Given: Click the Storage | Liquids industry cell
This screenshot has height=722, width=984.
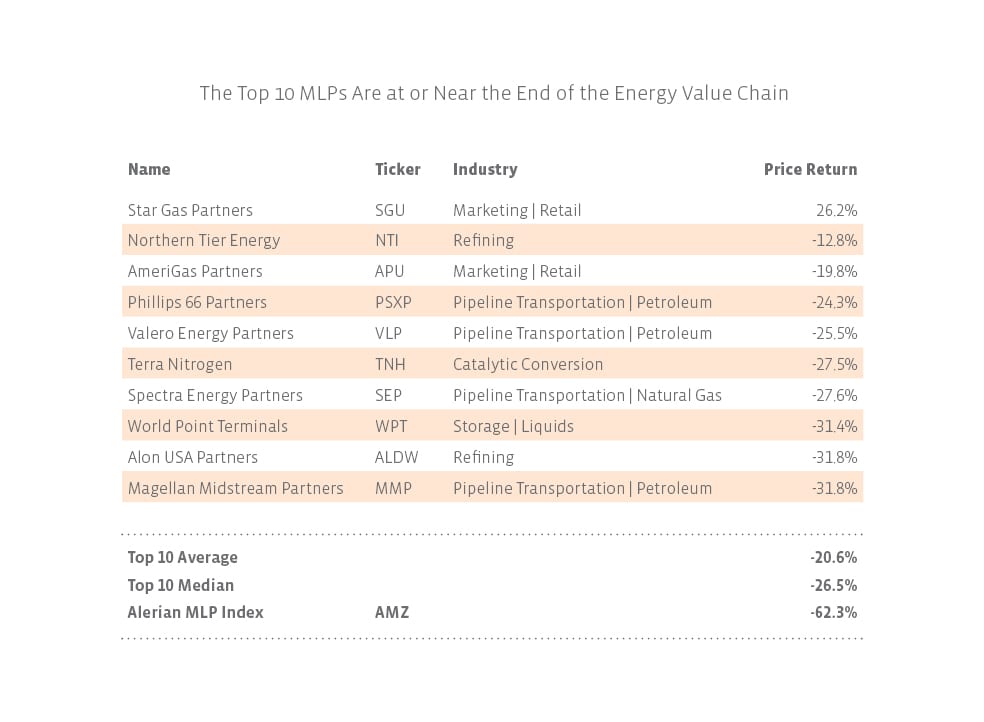Looking at the screenshot, I should (x=513, y=427).
